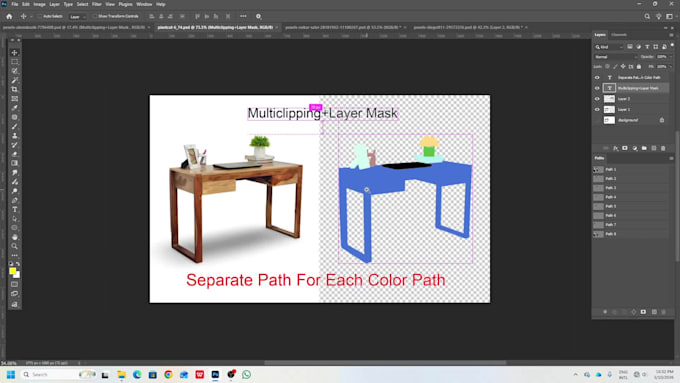This screenshot has width=680, height=383.
Task: Select the Brush tool
Action: [14, 127]
